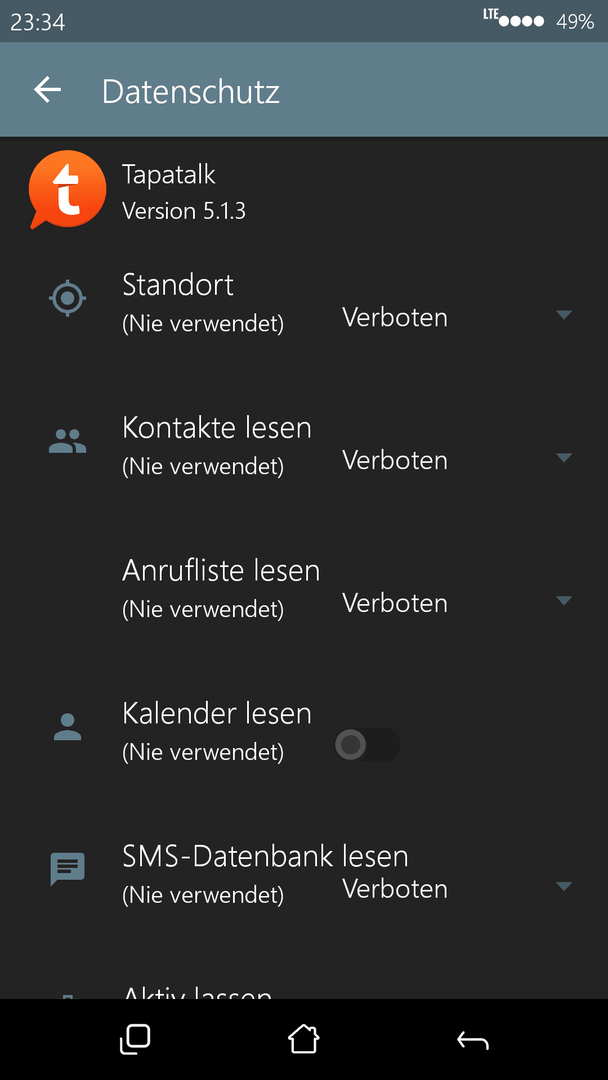This screenshot has width=608, height=1080.
Task: Open recent apps from navigation bar
Action: coord(135,1039)
